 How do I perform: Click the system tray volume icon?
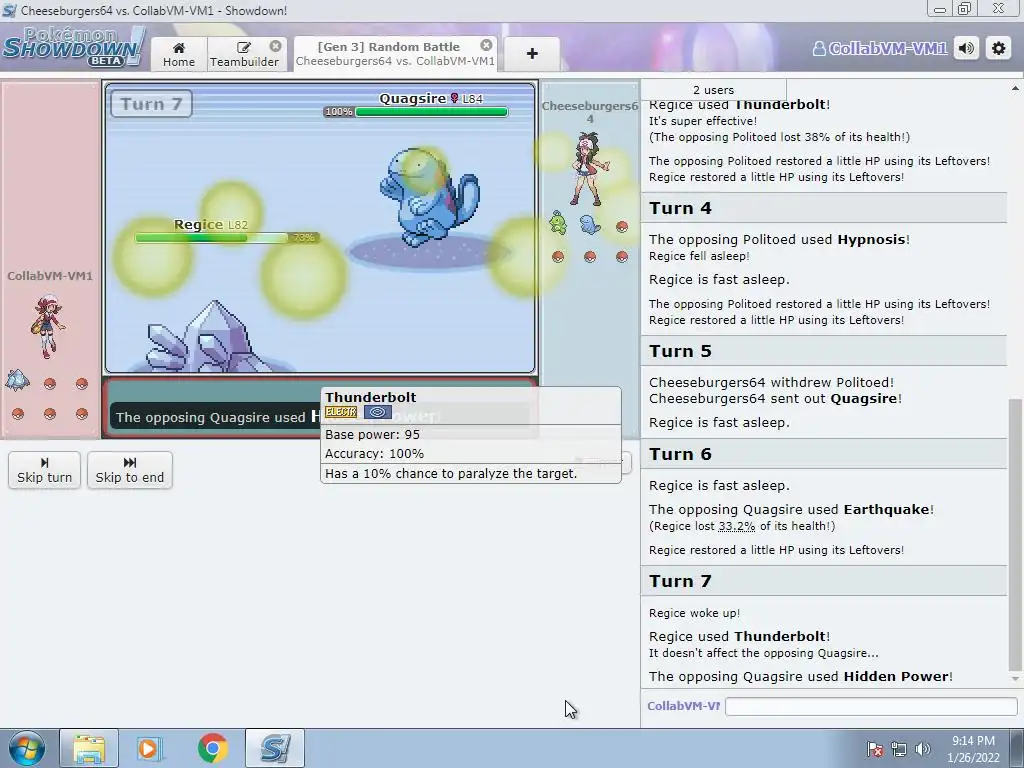pos(923,748)
